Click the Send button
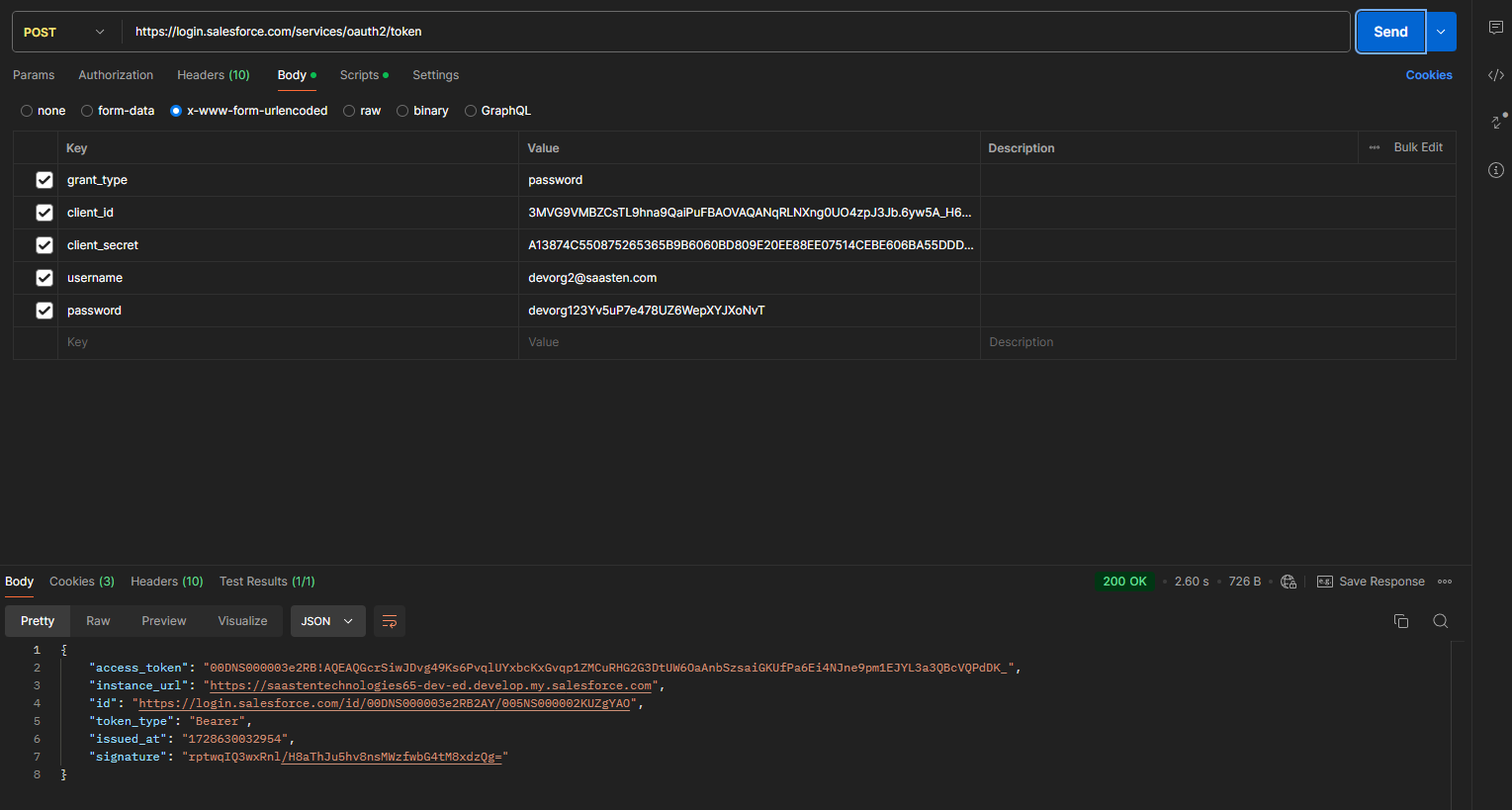Screen dimensions: 1512x810 click(1390, 32)
